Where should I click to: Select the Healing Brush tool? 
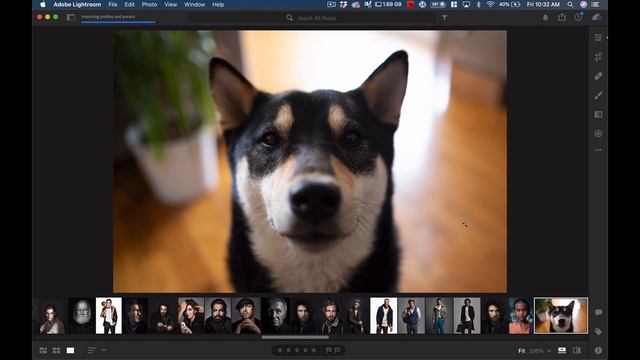click(598, 76)
